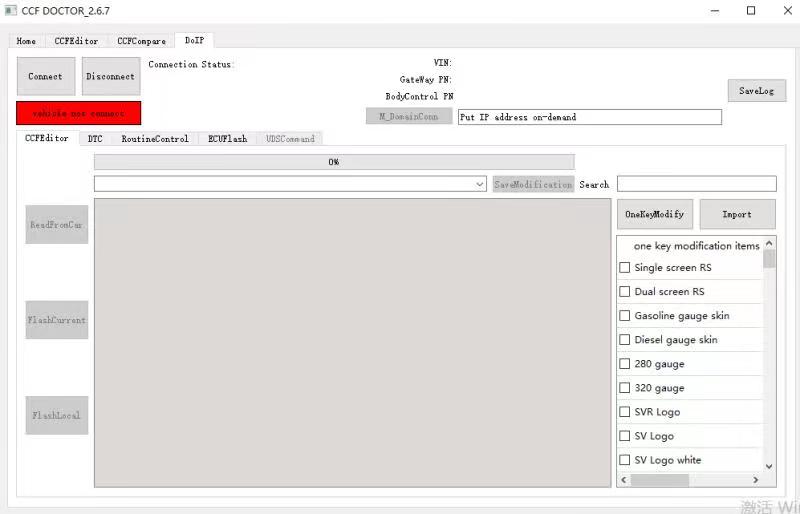Enable the SVR Logo checkbox
Viewport: 800px width, 514px height.
click(x=625, y=412)
